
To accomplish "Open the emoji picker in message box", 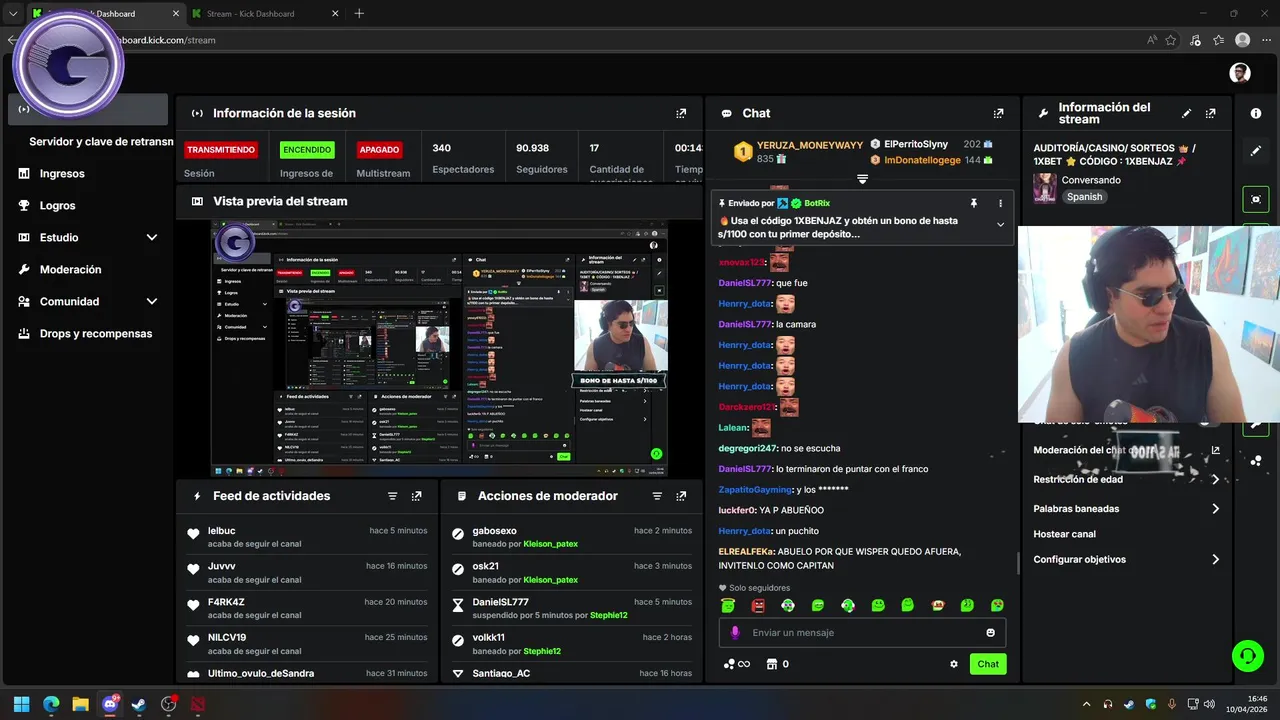I will point(991,633).
